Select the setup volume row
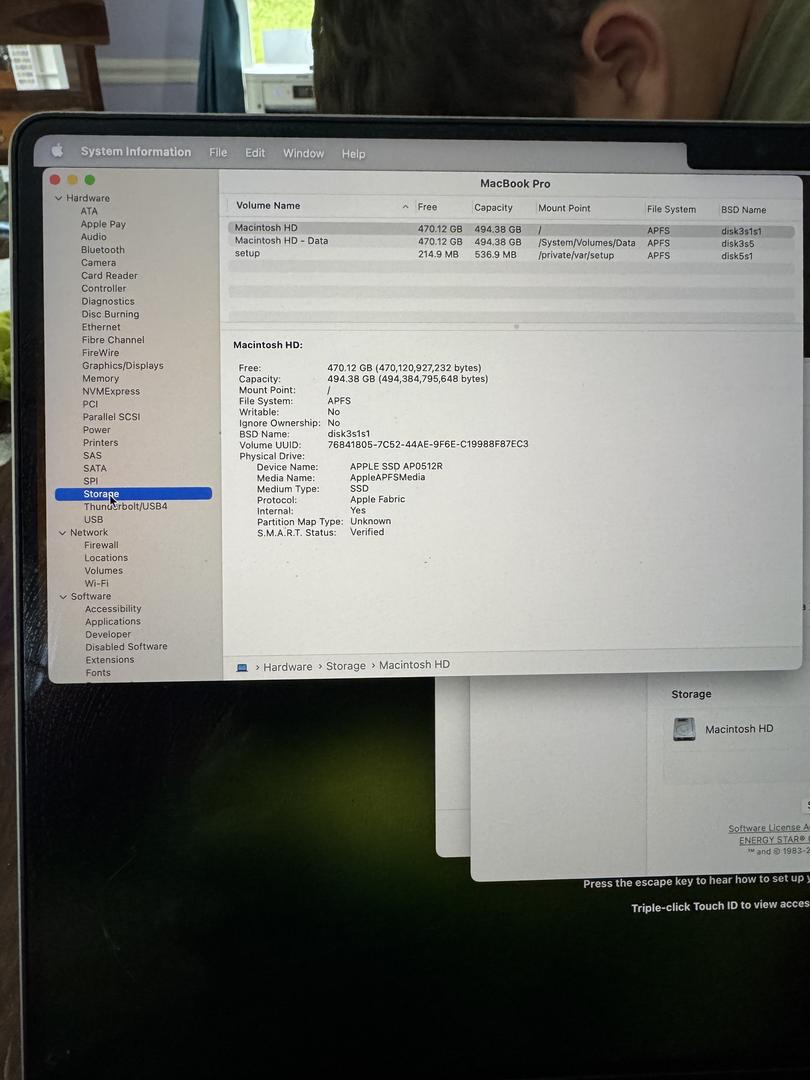810x1080 pixels. coord(510,254)
